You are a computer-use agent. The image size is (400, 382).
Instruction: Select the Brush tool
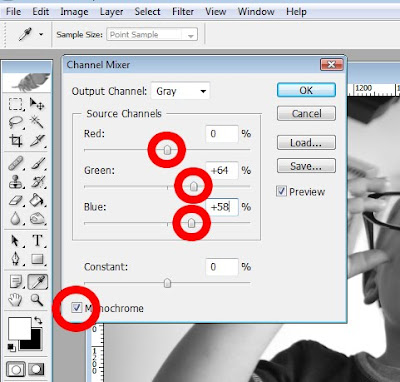(38, 163)
